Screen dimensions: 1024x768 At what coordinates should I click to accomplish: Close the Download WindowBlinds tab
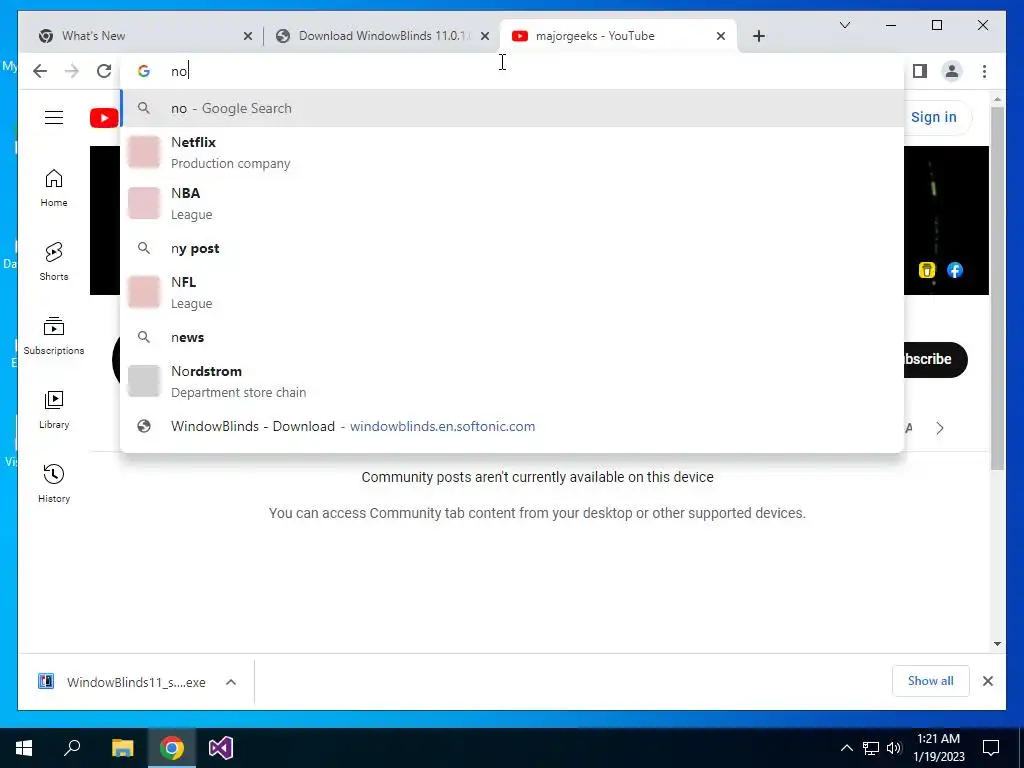point(485,37)
